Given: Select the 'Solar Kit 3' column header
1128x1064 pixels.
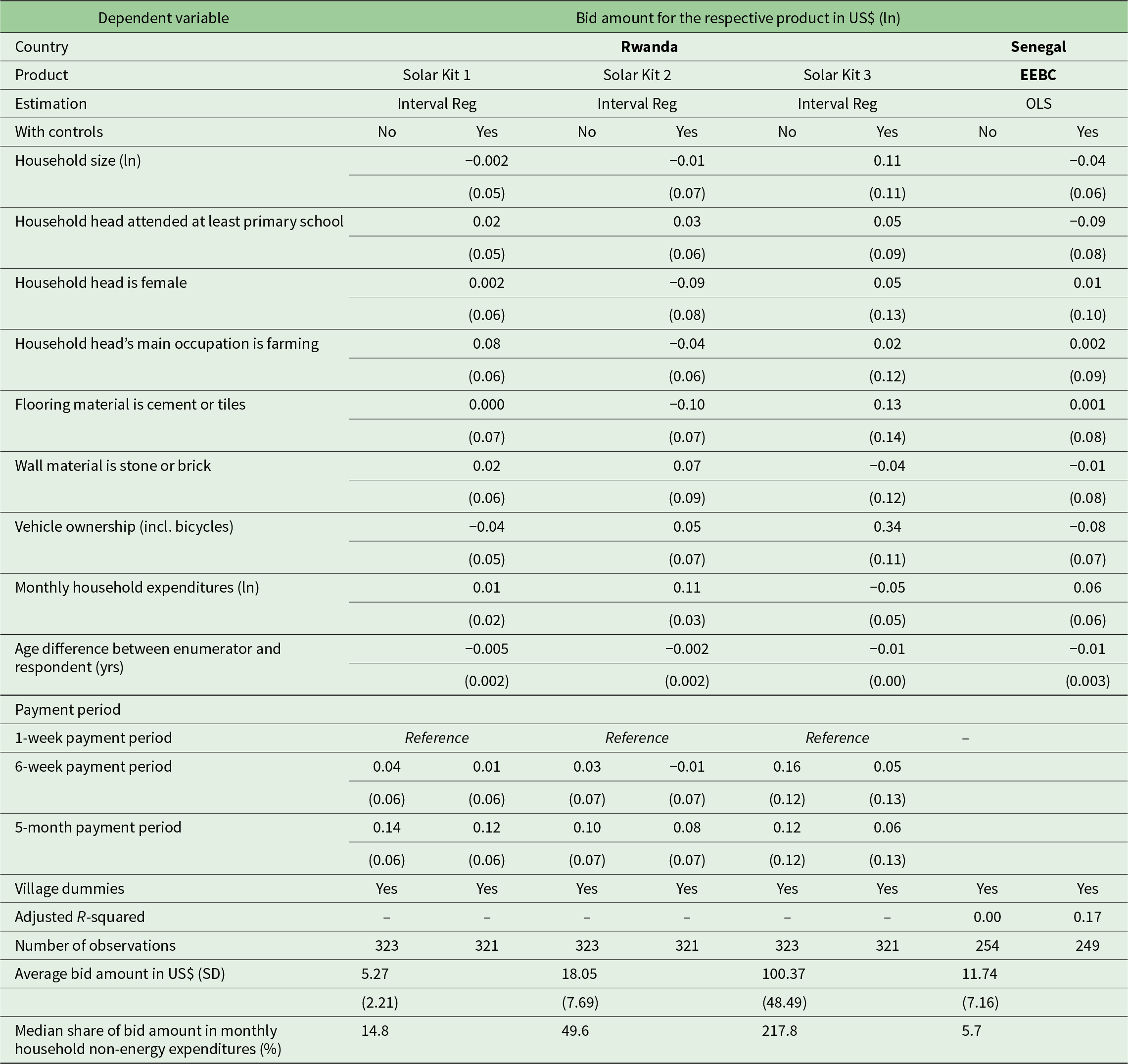Looking at the screenshot, I should pyautogui.click(x=837, y=75).
